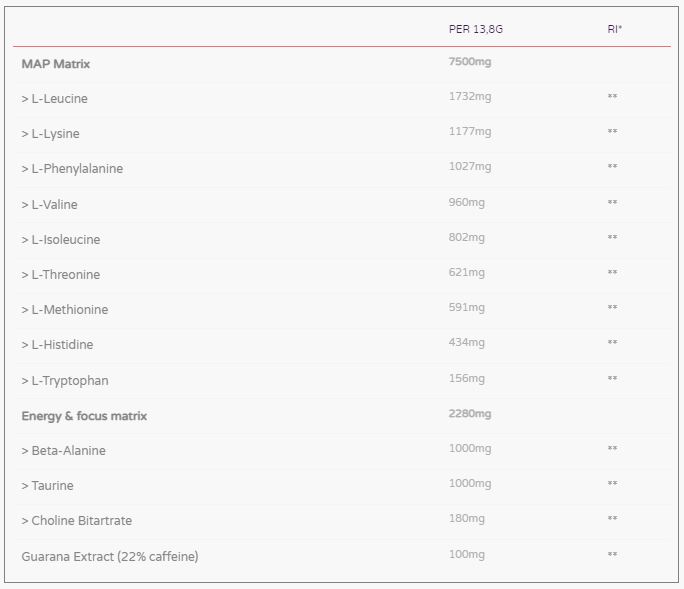Image resolution: width=684 pixels, height=589 pixels.
Task: Select the L-Lysine row label
Action: [51, 134]
